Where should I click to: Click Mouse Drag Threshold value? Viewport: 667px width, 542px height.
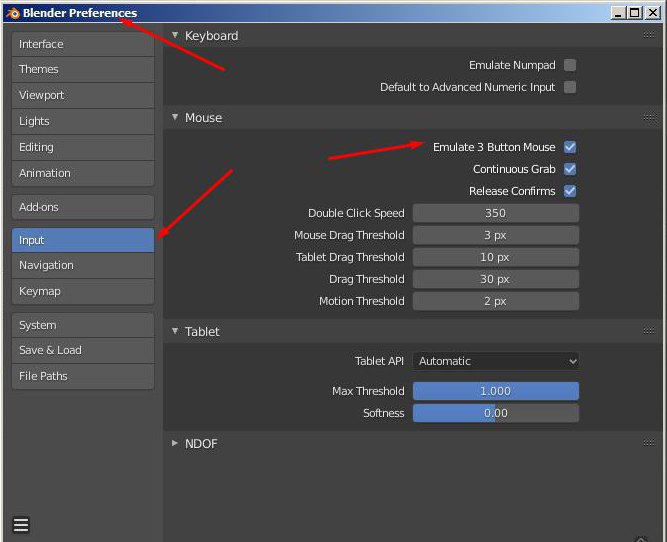pos(496,235)
